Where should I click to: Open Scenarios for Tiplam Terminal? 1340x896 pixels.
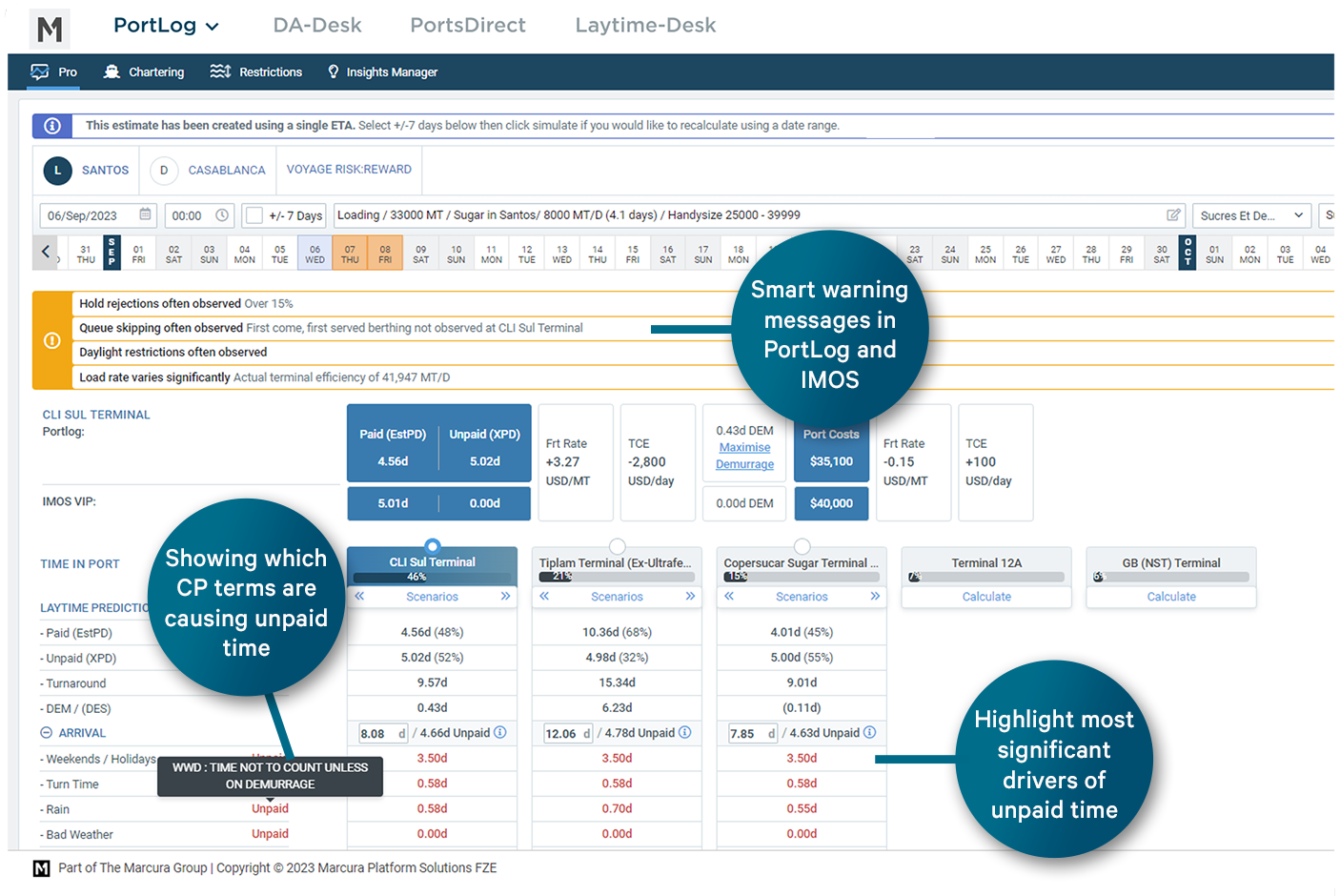617,597
